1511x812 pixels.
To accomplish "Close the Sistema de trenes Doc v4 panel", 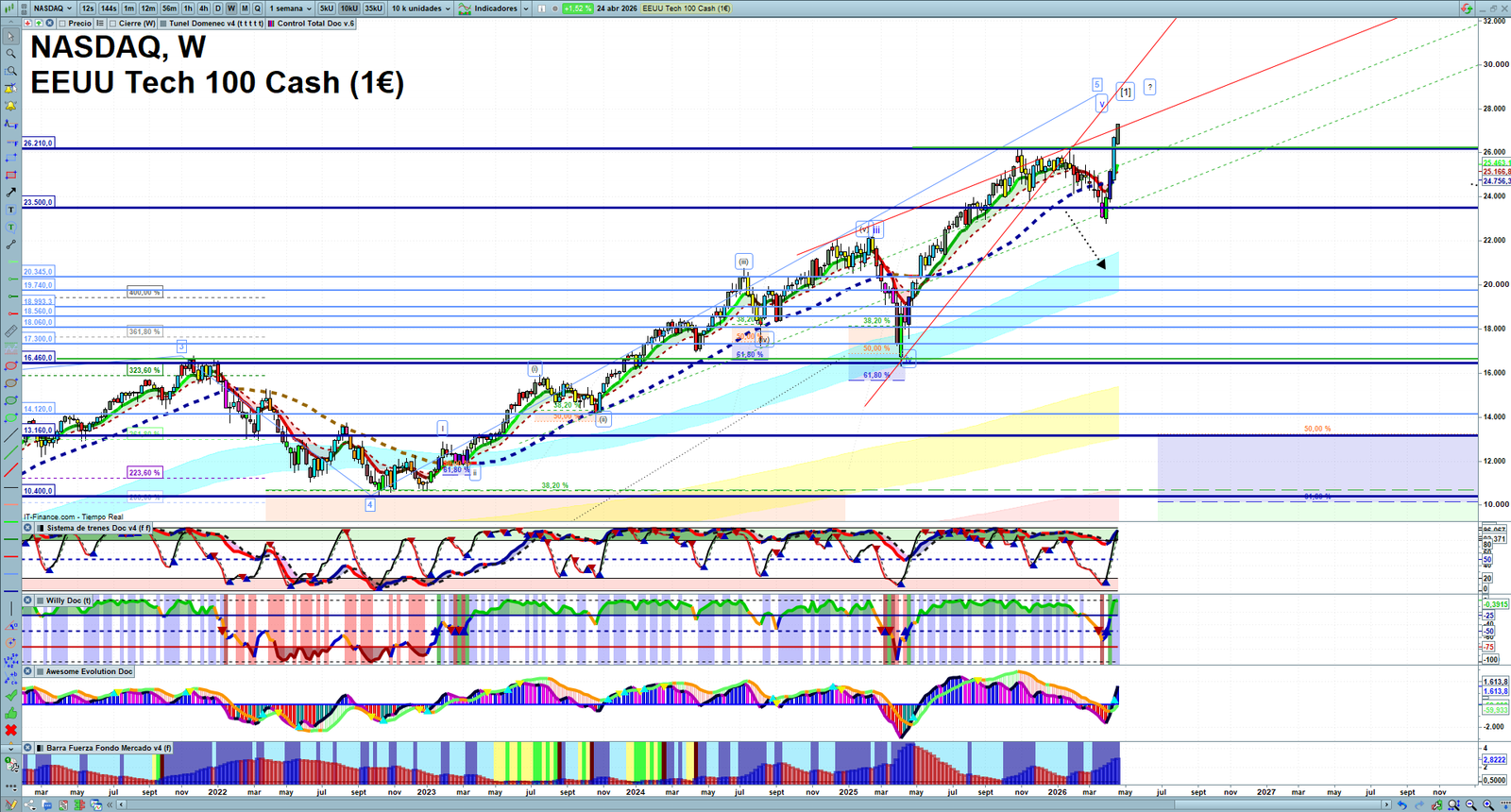I will [x=27, y=528].
